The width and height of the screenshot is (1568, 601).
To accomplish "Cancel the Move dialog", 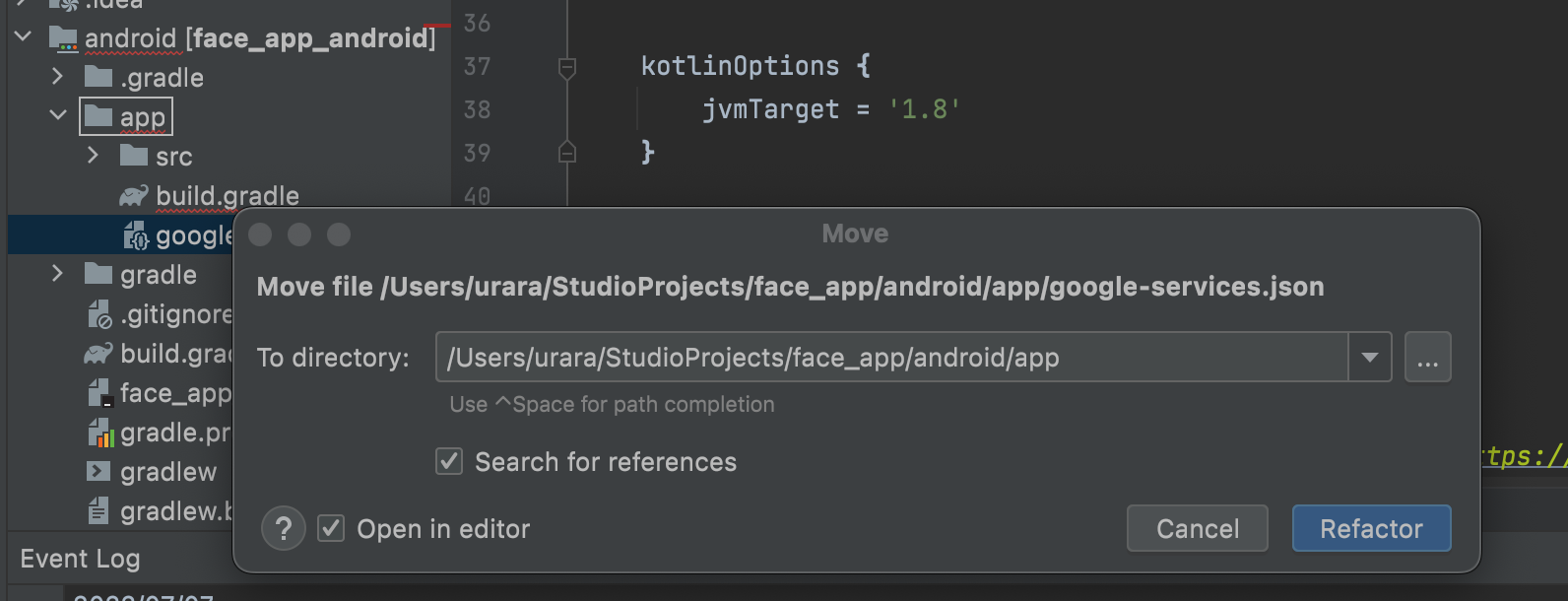I will [1197, 529].
